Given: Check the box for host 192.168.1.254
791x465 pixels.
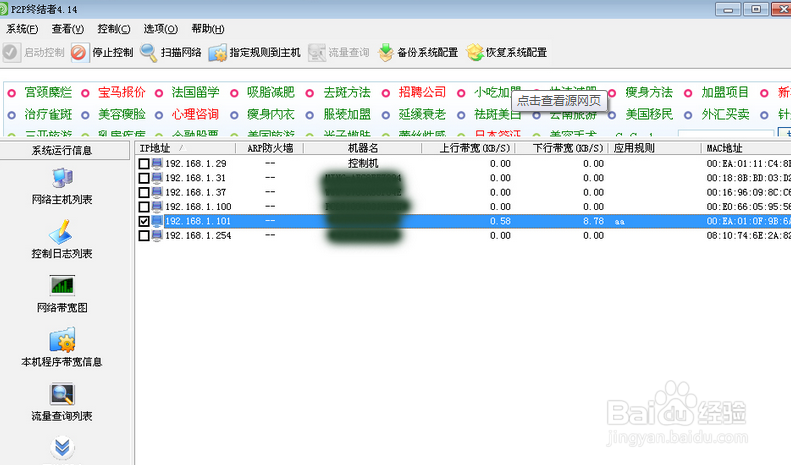Looking at the screenshot, I should point(144,236).
